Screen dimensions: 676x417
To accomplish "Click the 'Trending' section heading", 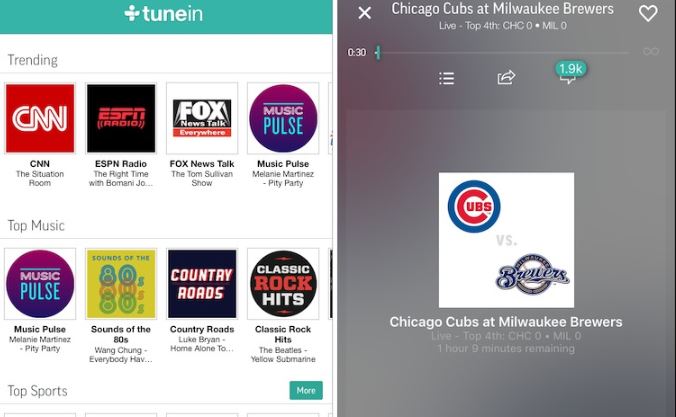I will pos(33,60).
